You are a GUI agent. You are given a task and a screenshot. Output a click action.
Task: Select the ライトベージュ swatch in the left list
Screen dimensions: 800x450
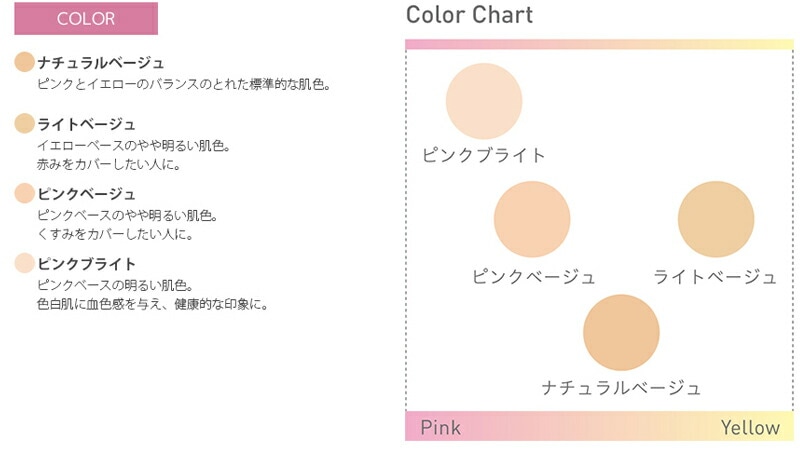(x=25, y=123)
